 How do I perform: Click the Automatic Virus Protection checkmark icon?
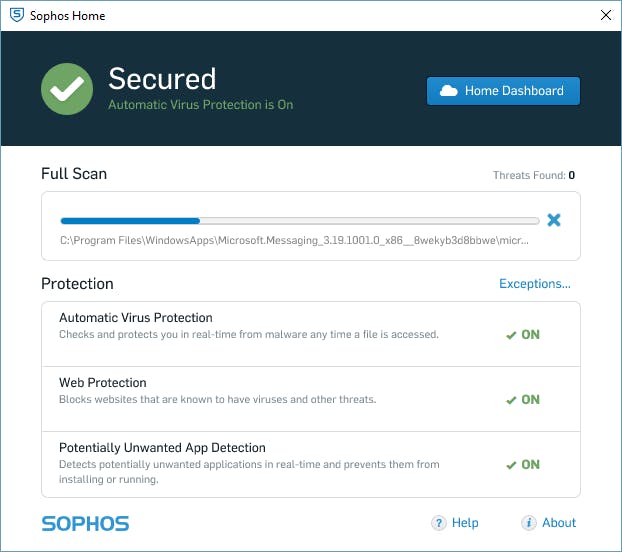pos(511,335)
